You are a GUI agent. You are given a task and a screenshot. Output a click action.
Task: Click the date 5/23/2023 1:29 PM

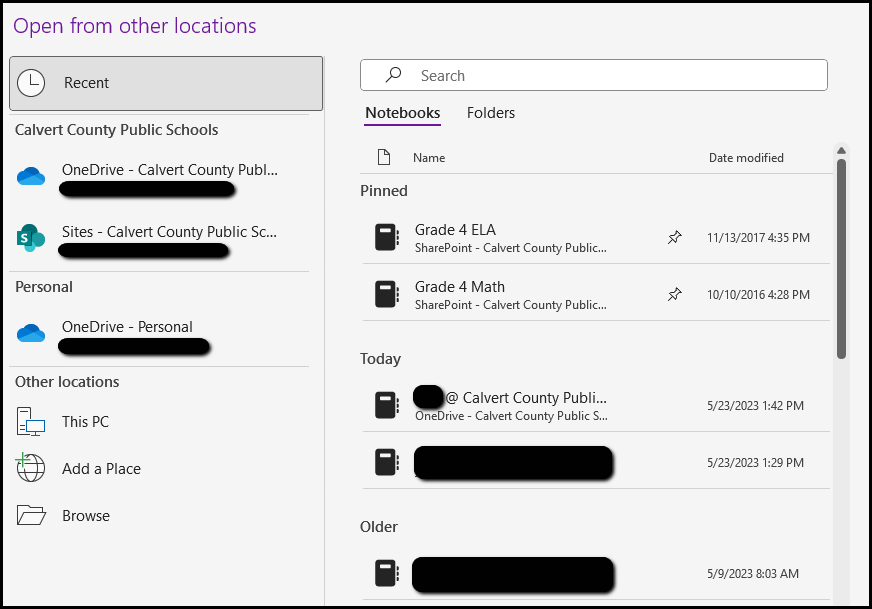755,463
